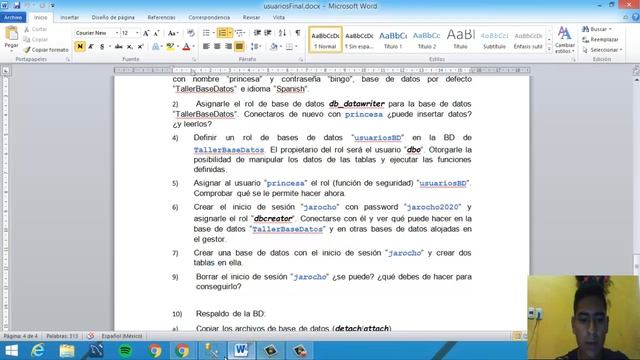Open the Archivo tab
This screenshot has width=640, height=360.
13,18
